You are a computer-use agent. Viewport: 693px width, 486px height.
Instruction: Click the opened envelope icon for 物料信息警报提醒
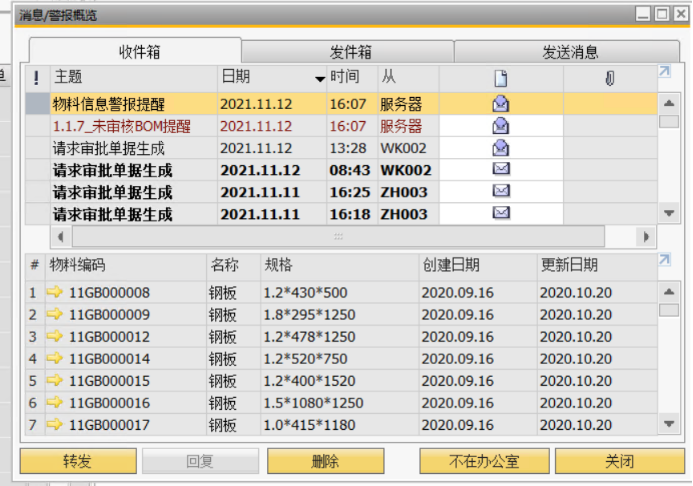tap(500, 102)
